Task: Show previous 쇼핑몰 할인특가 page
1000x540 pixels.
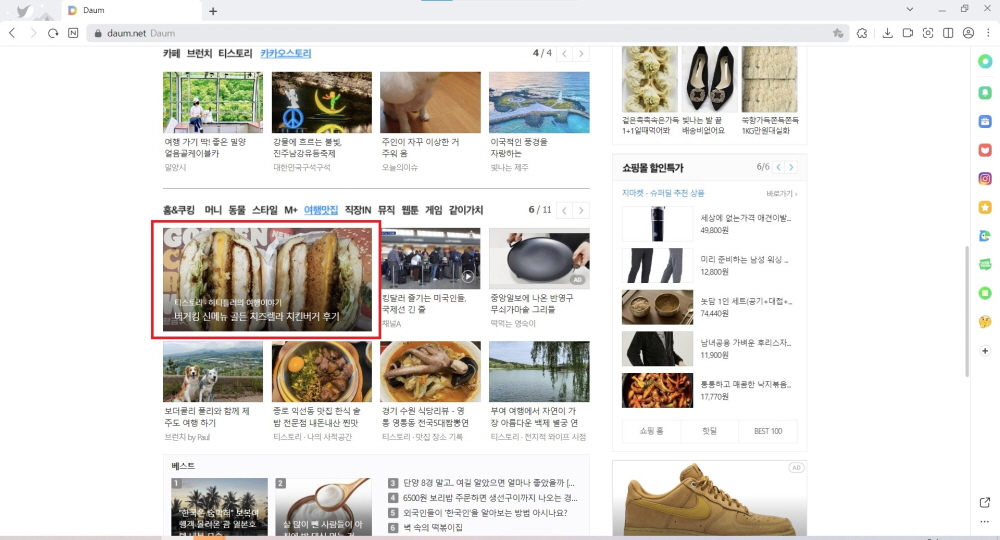Action: point(779,167)
